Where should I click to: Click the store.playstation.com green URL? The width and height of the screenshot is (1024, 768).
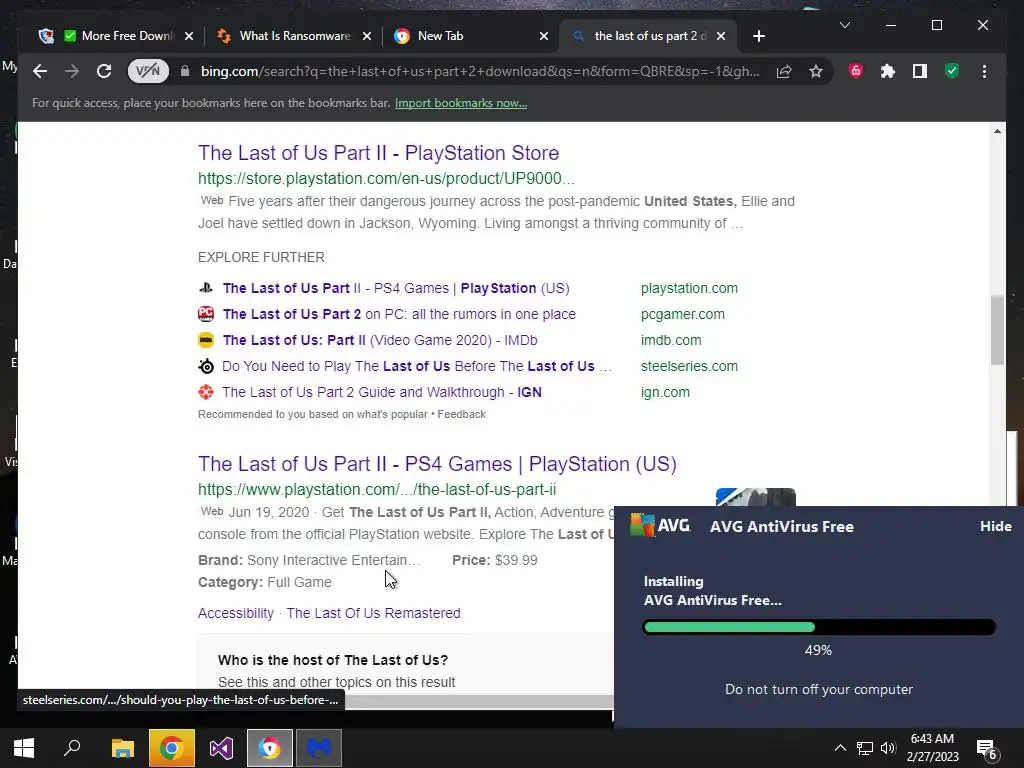(x=386, y=178)
